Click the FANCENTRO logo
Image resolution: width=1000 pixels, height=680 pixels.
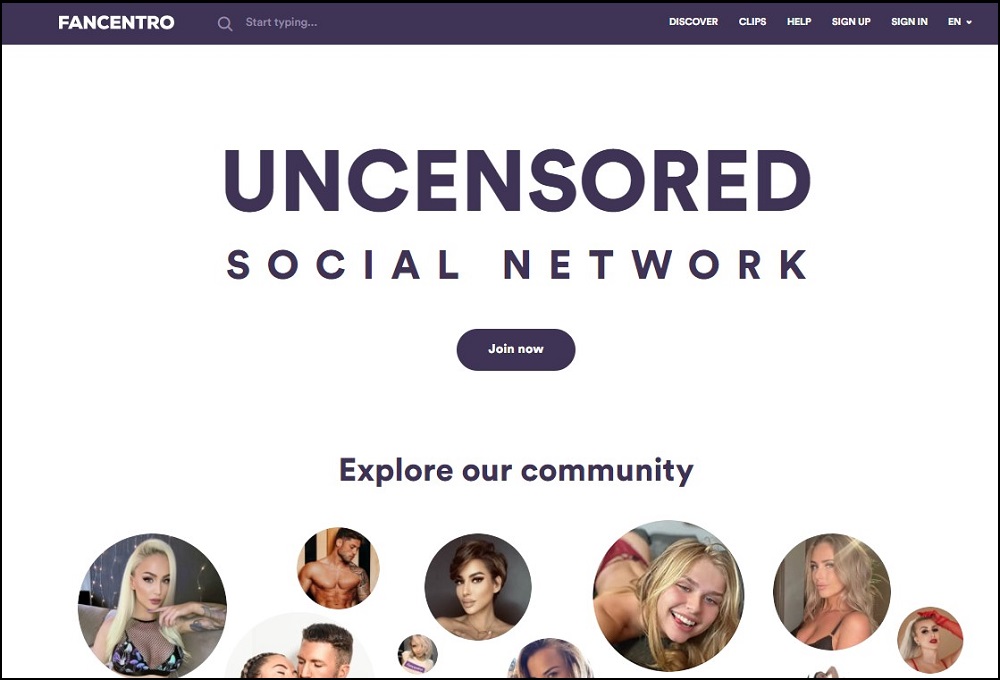(116, 22)
